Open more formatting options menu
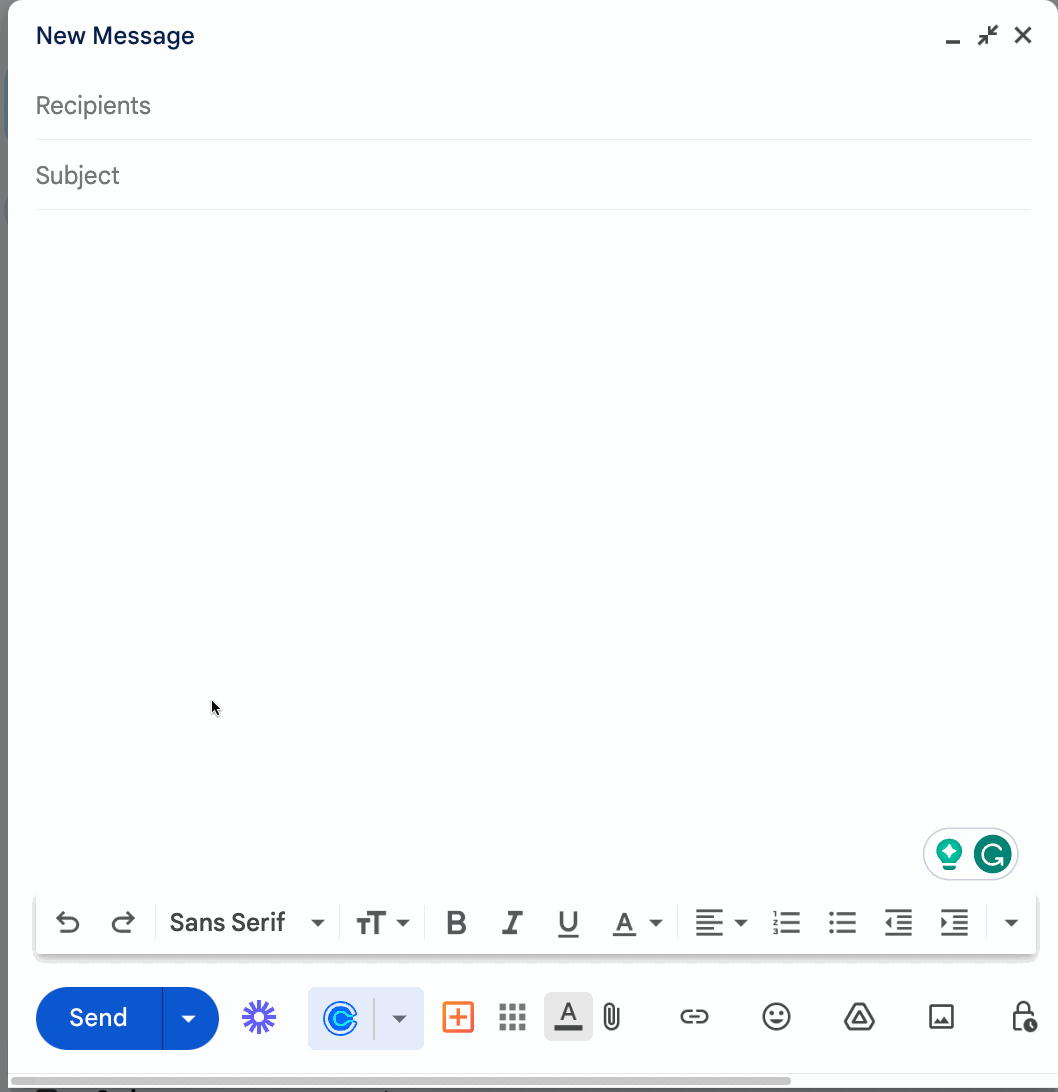 (x=1011, y=922)
